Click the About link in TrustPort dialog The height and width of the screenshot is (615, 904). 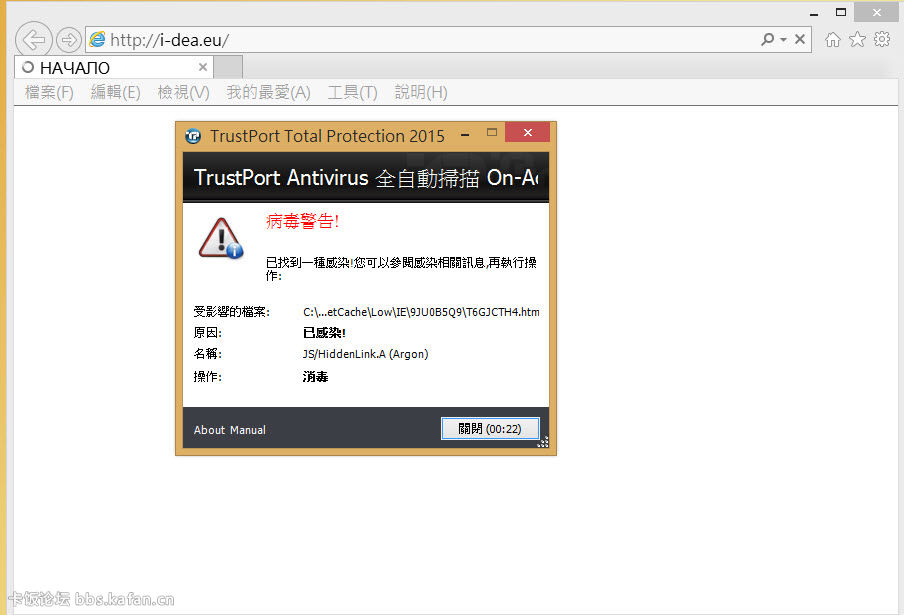coord(209,430)
